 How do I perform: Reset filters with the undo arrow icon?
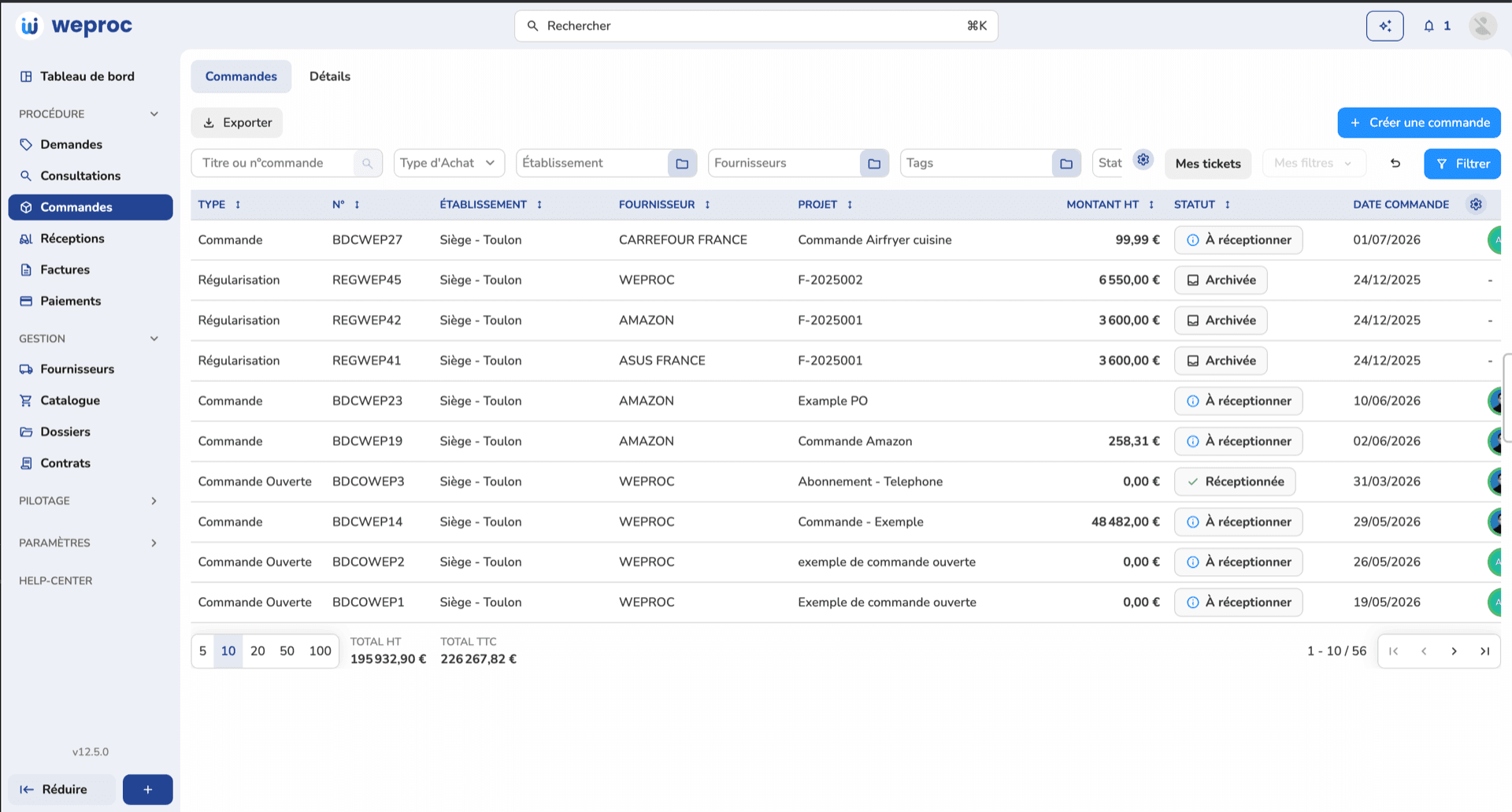[1395, 163]
